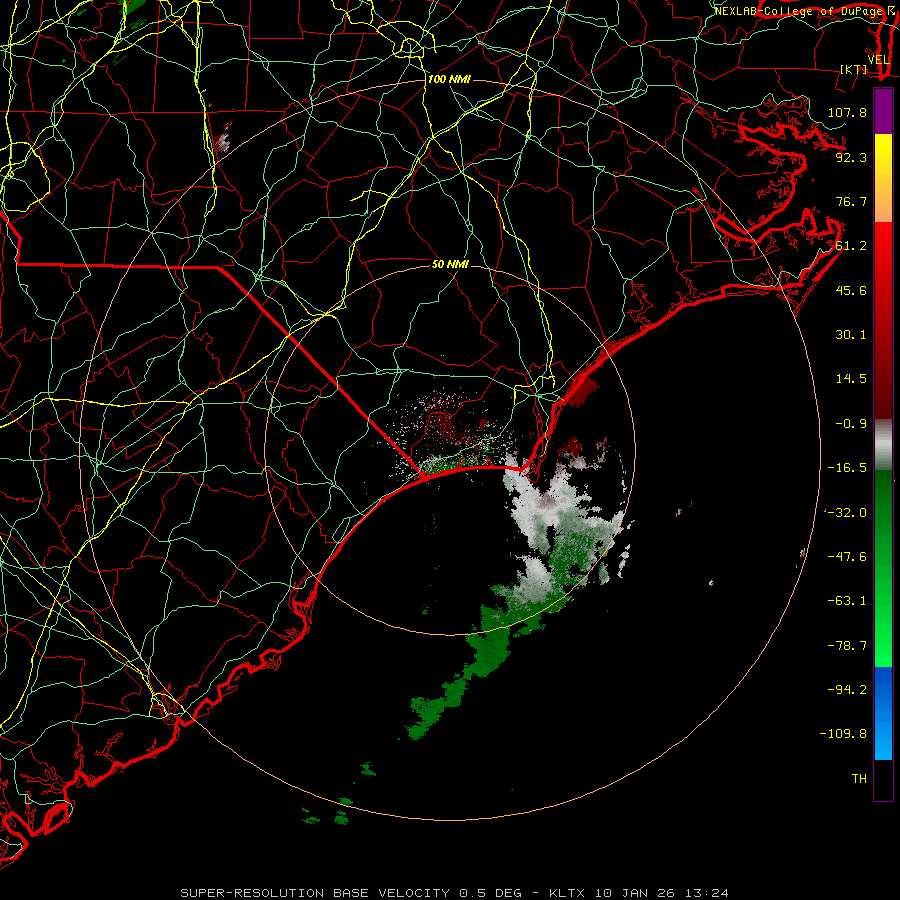Click the [KT] units label
Viewport: 900px width, 900px height.
854,69
